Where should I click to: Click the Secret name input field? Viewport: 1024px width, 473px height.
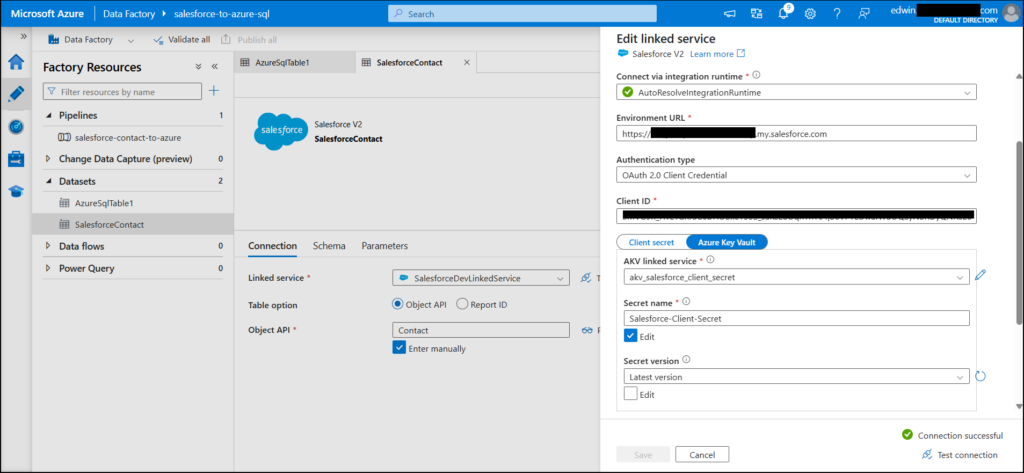796,318
